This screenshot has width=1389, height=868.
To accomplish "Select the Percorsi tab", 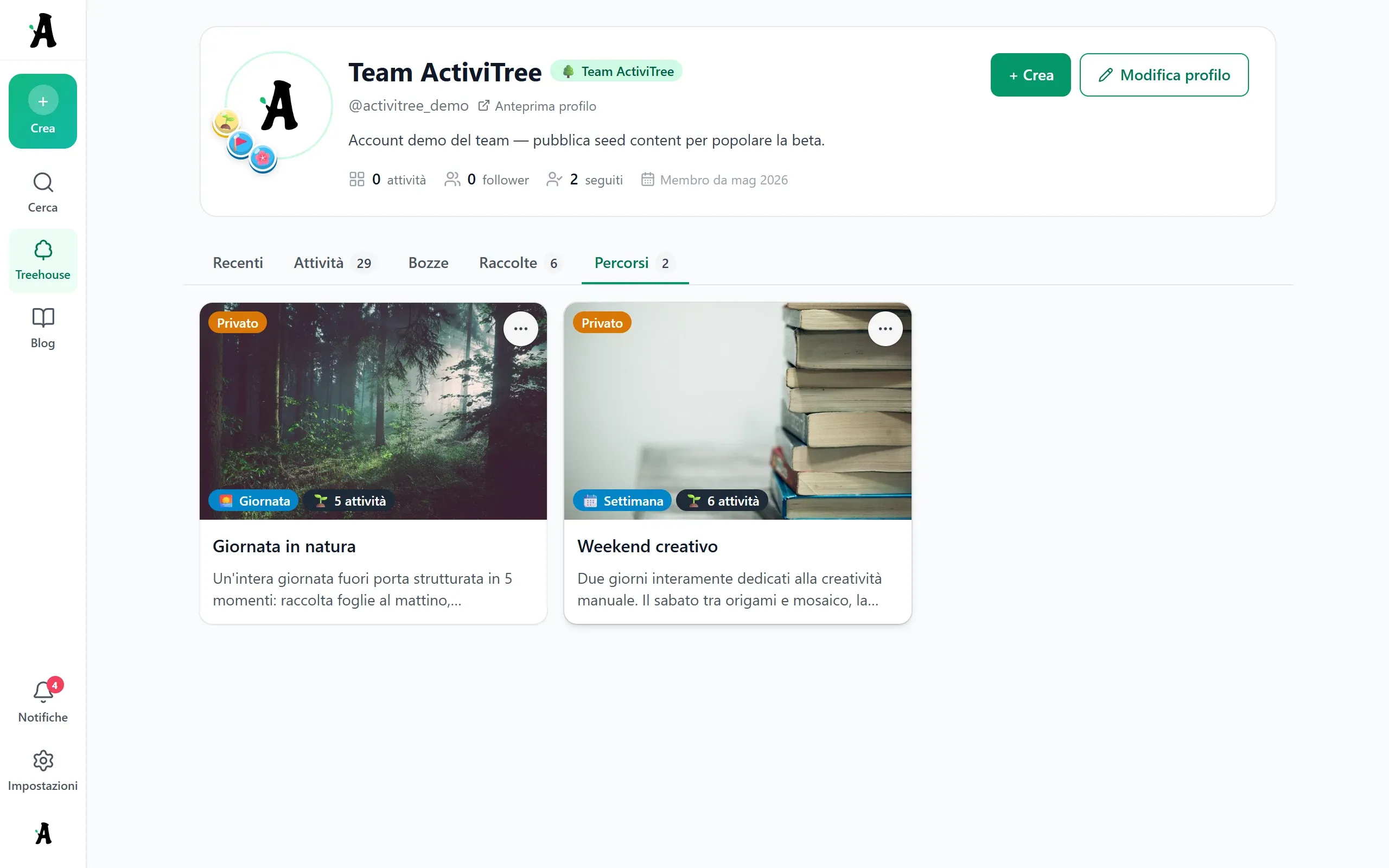I will click(x=635, y=263).
